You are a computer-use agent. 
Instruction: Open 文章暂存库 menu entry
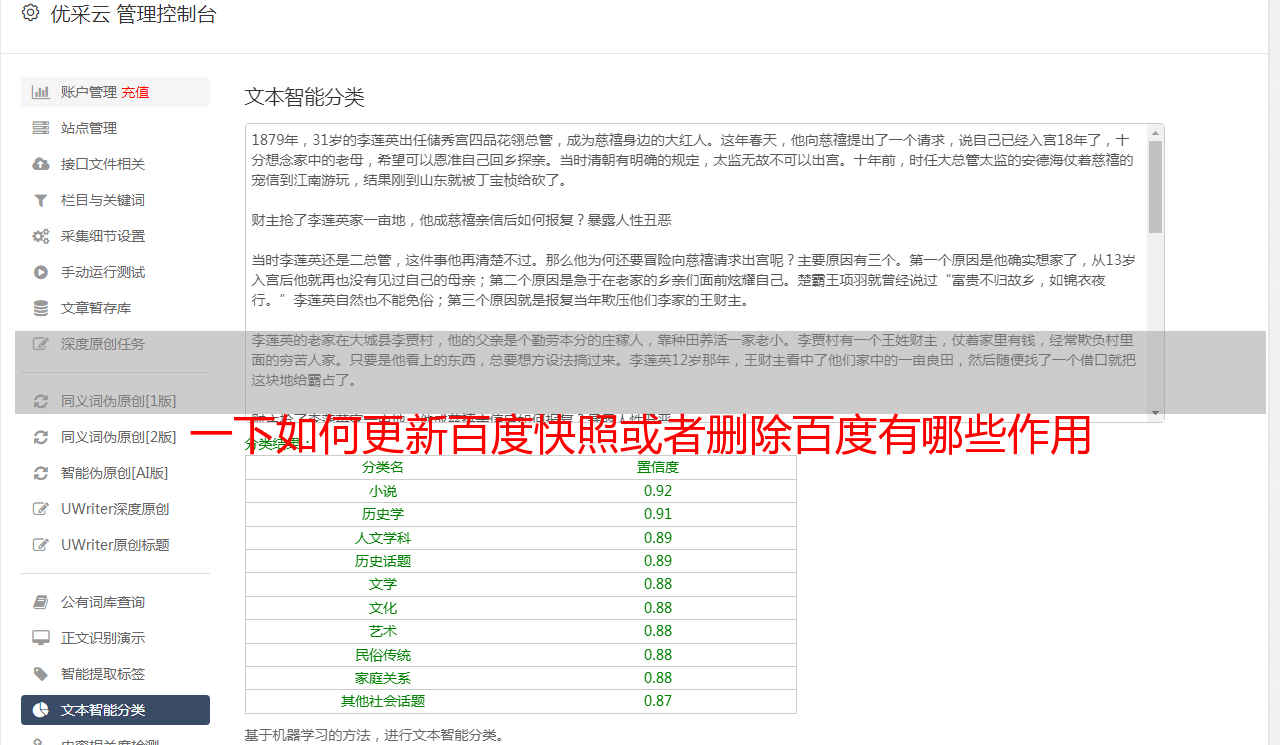click(x=115, y=308)
